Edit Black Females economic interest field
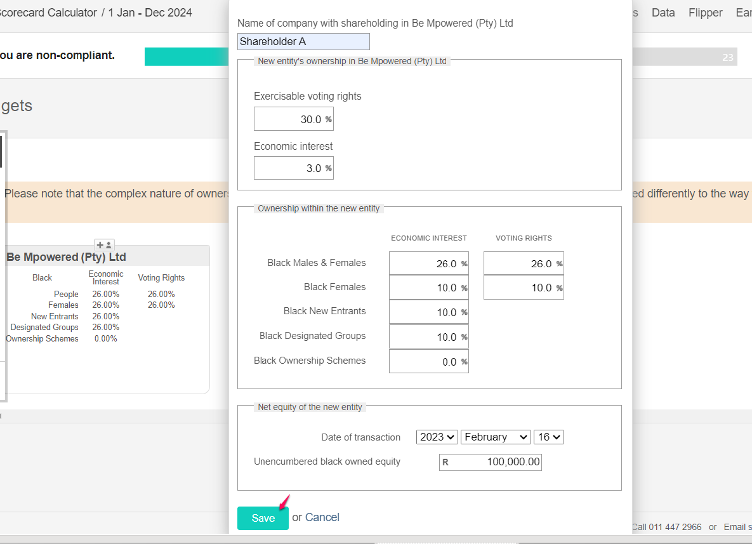Screen dimensions: 755x545 point(429,287)
